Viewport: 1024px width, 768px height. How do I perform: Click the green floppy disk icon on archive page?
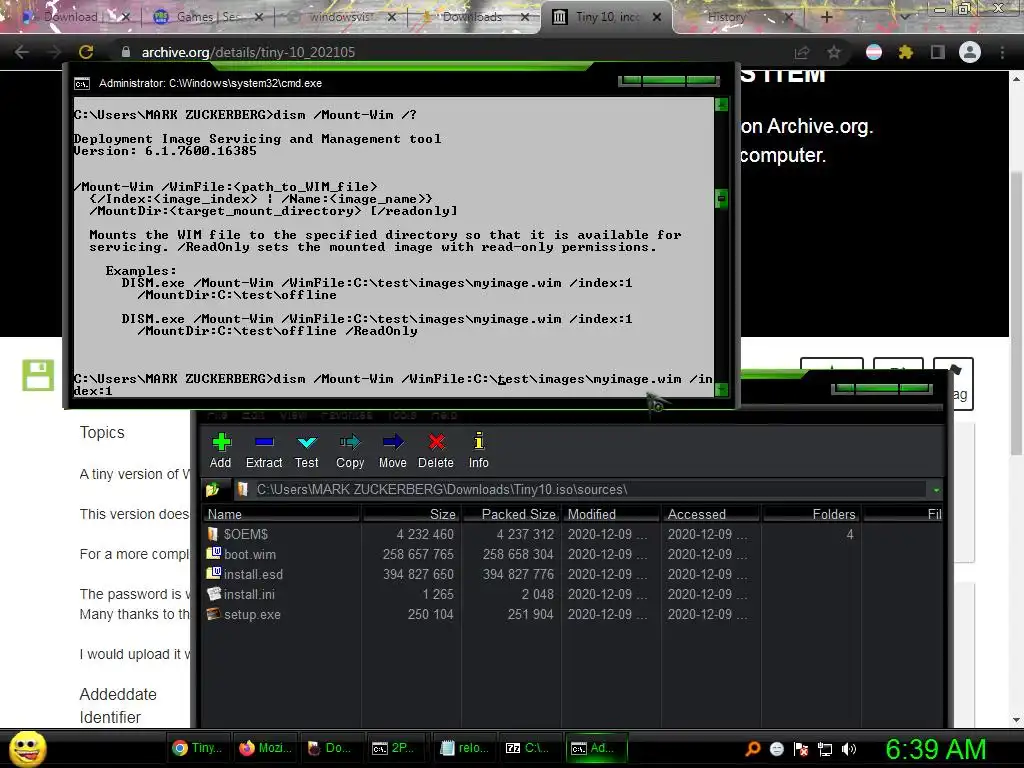(x=38, y=376)
